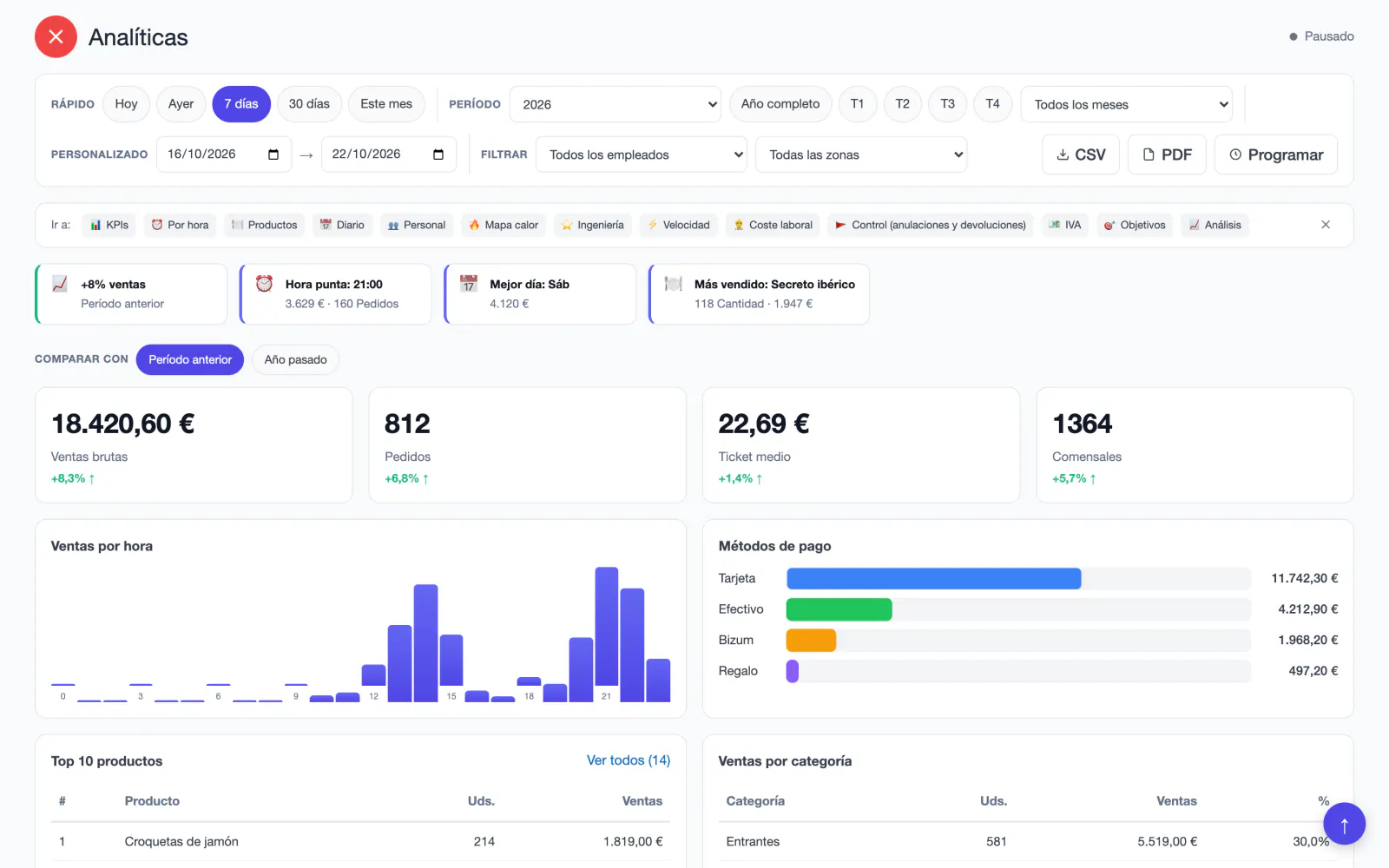The width and height of the screenshot is (1389, 868).
Task: Select 7 días quick range
Action: coord(241,104)
